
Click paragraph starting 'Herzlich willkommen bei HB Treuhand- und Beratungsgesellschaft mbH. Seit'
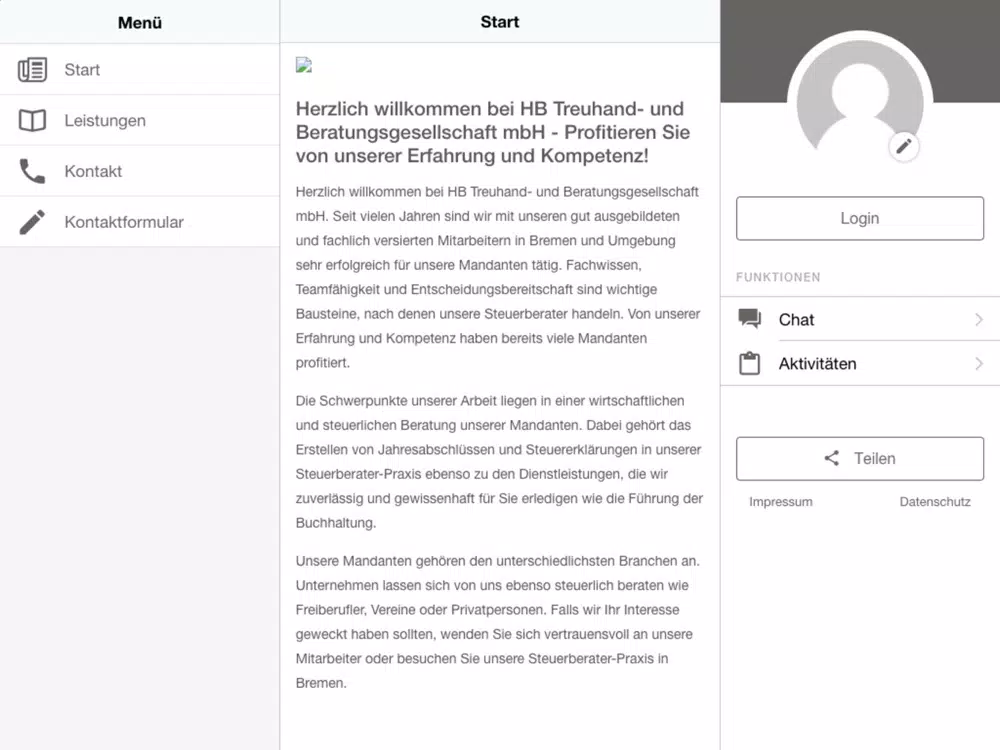click(497, 277)
